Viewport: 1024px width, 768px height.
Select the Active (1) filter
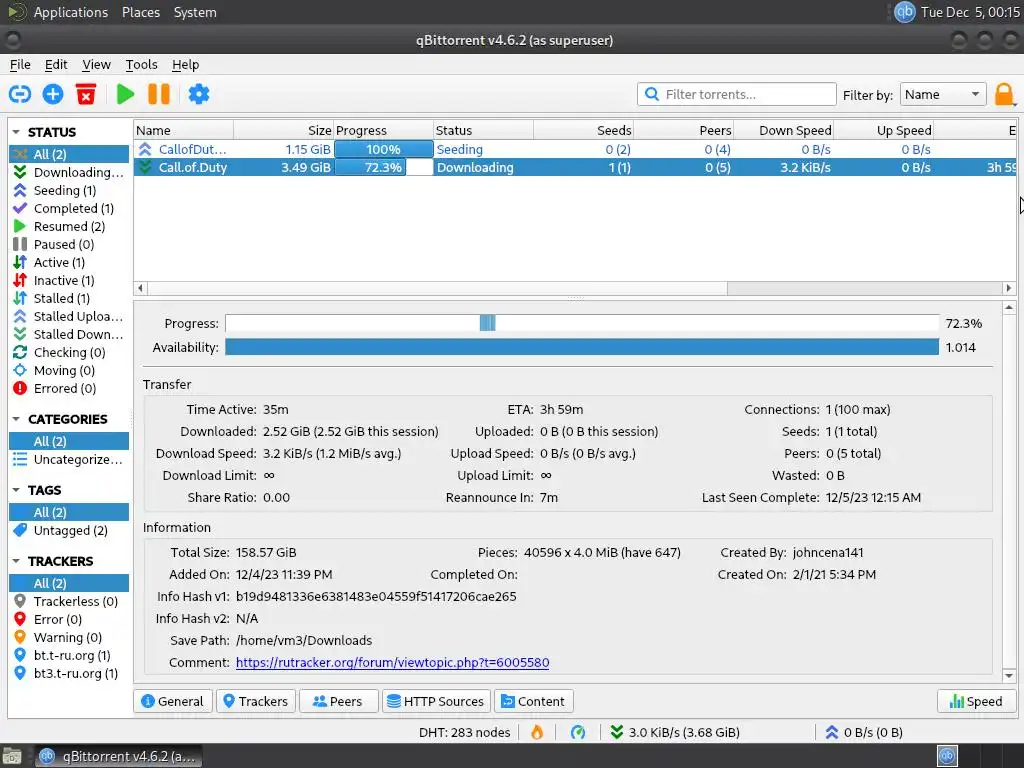69,262
